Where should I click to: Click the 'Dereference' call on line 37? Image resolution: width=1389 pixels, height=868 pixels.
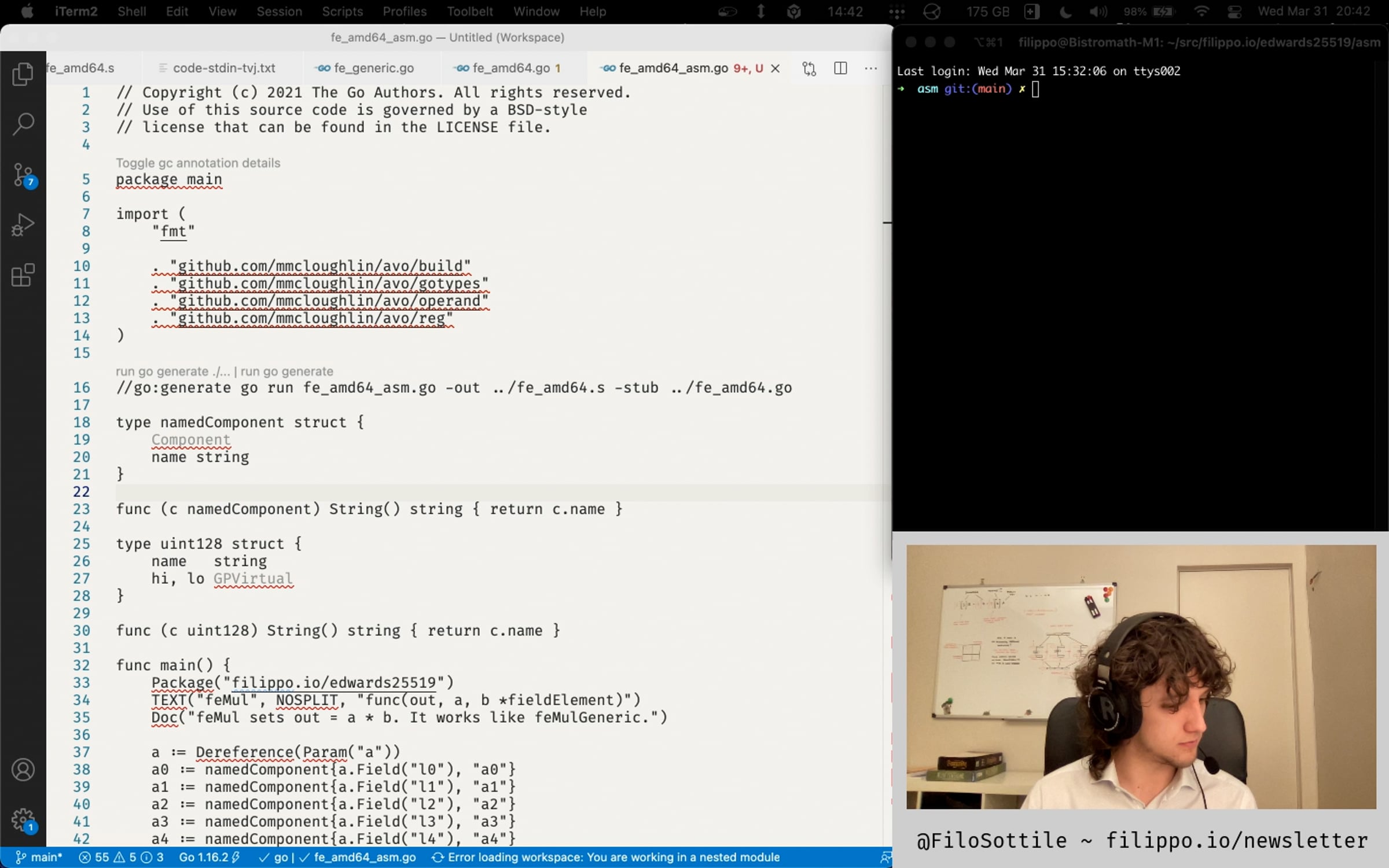[245, 752]
